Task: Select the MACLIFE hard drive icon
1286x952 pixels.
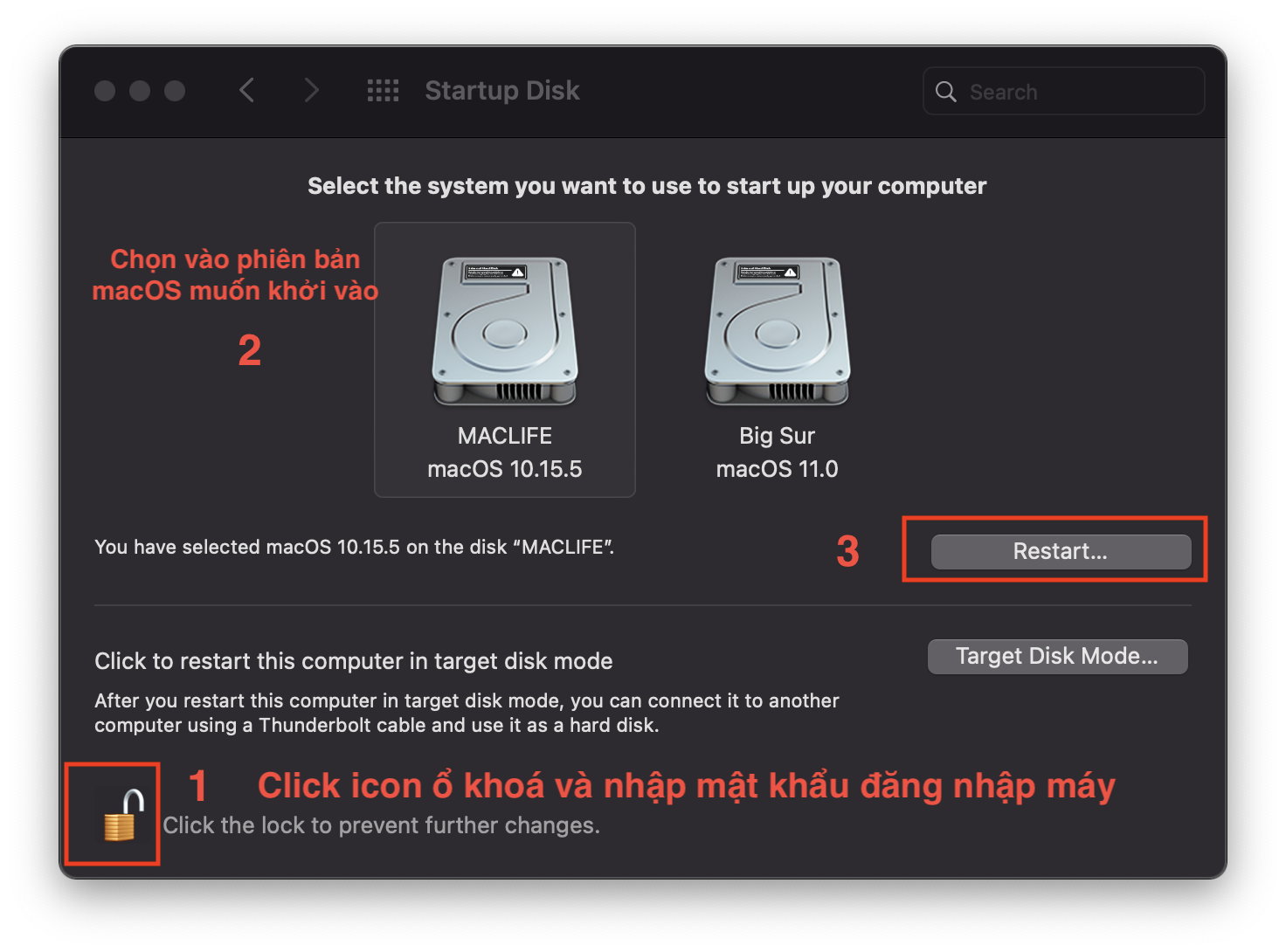Action: (505, 332)
